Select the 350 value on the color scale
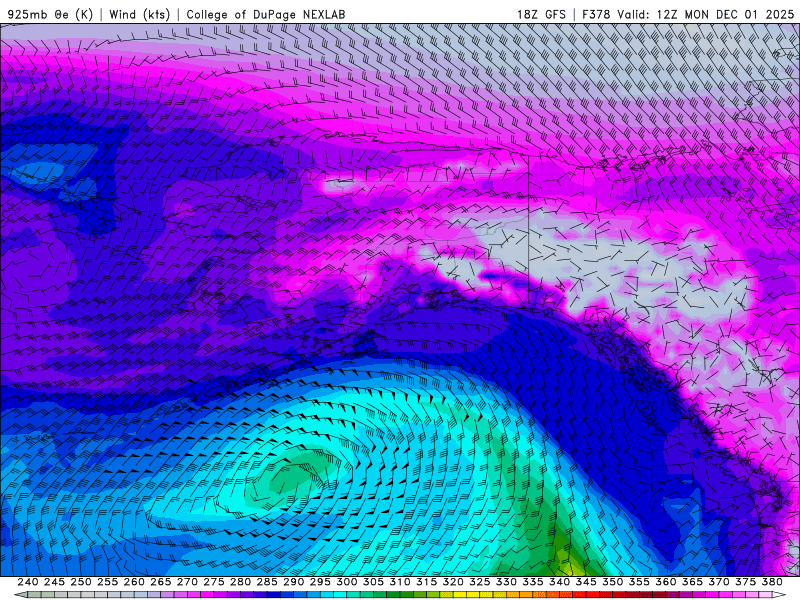The width and height of the screenshot is (800, 600). [612, 582]
